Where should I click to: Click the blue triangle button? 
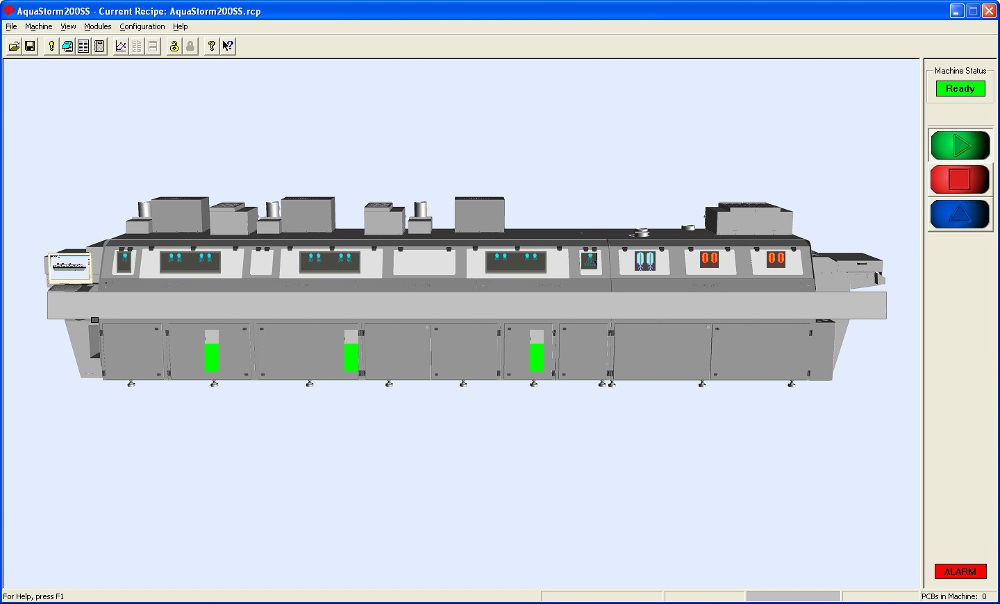point(960,214)
